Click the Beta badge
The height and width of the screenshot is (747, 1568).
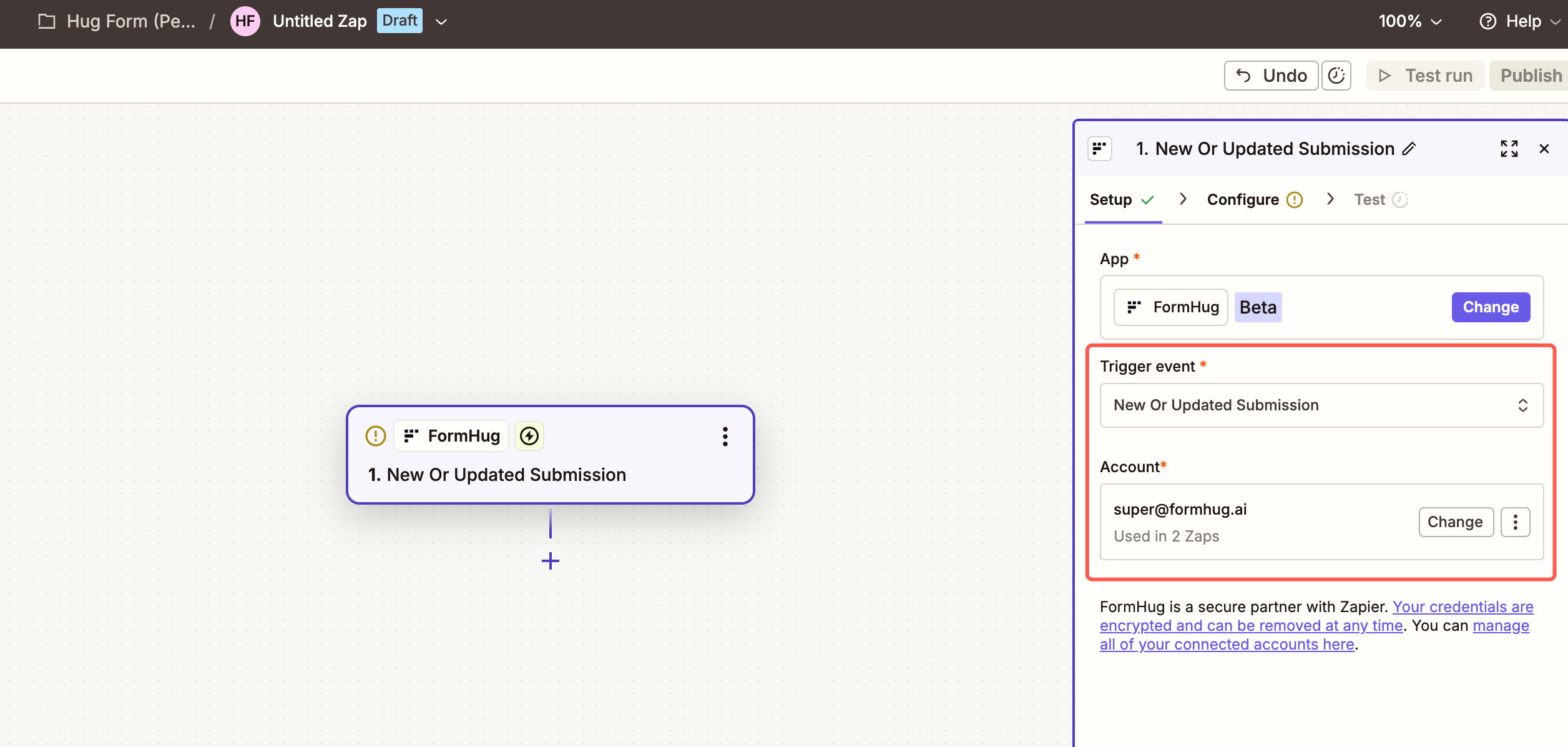(1258, 307)
